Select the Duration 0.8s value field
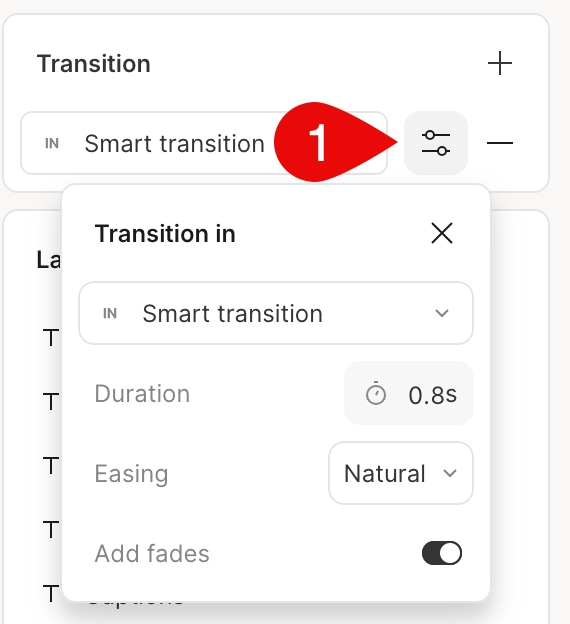The image size is (570, 624). [x=409, y=393]
